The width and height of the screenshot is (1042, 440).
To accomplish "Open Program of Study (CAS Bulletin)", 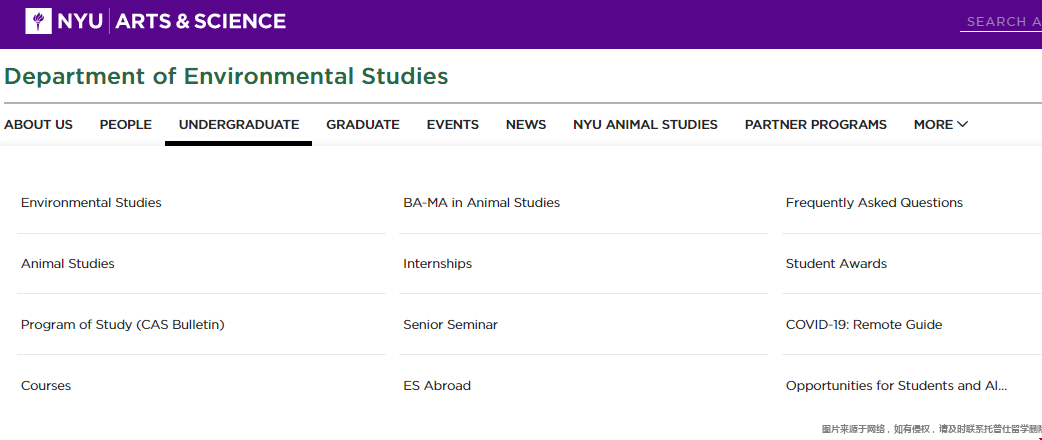I will click(123, 325).
